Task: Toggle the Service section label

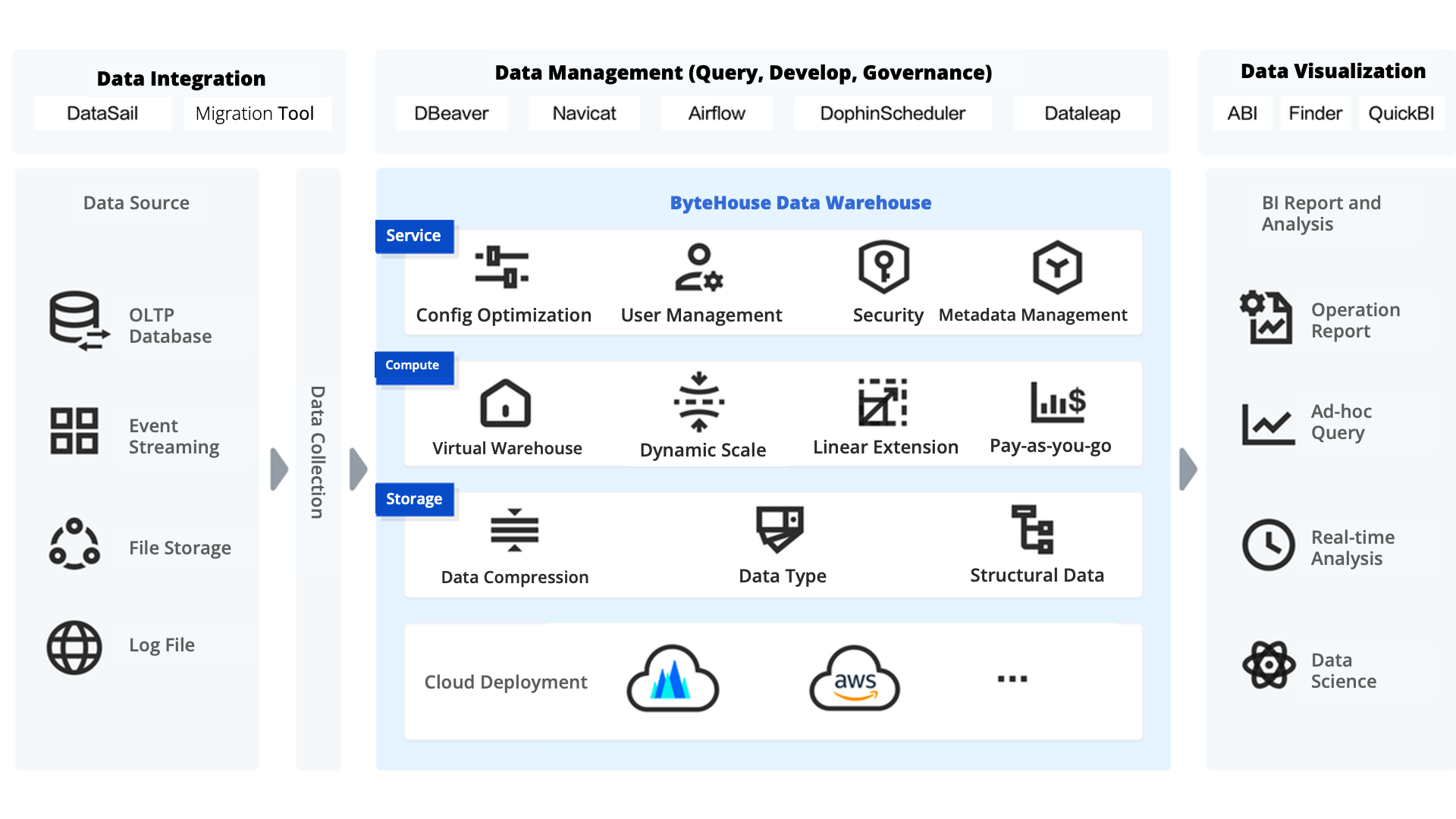Action: pos(413,236)
